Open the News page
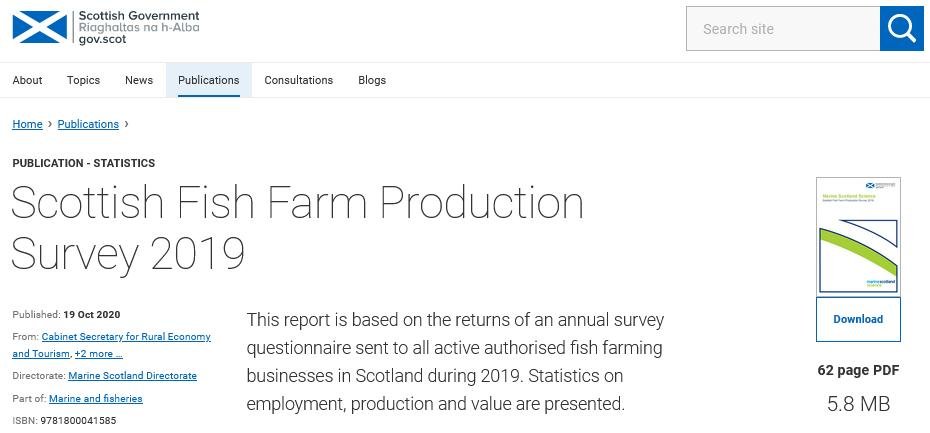Viewport: 930px width, 433px height. coord(139,80)
